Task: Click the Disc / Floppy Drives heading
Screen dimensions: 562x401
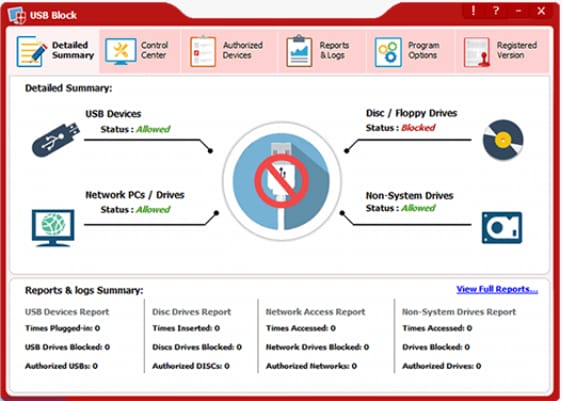Action: [411, 113]
